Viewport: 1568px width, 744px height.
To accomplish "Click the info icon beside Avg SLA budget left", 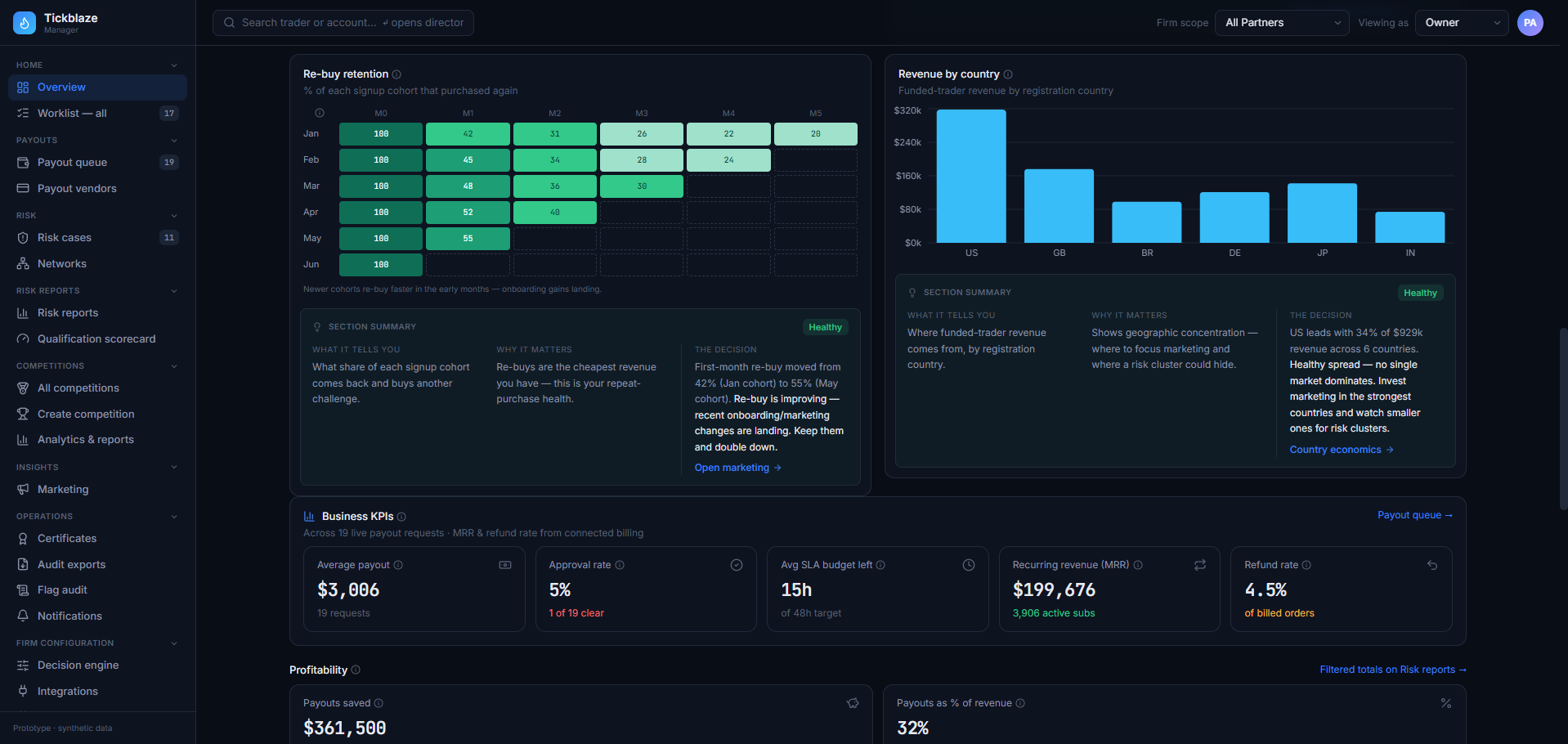I will pyautogui.click(x=880, y=565).
